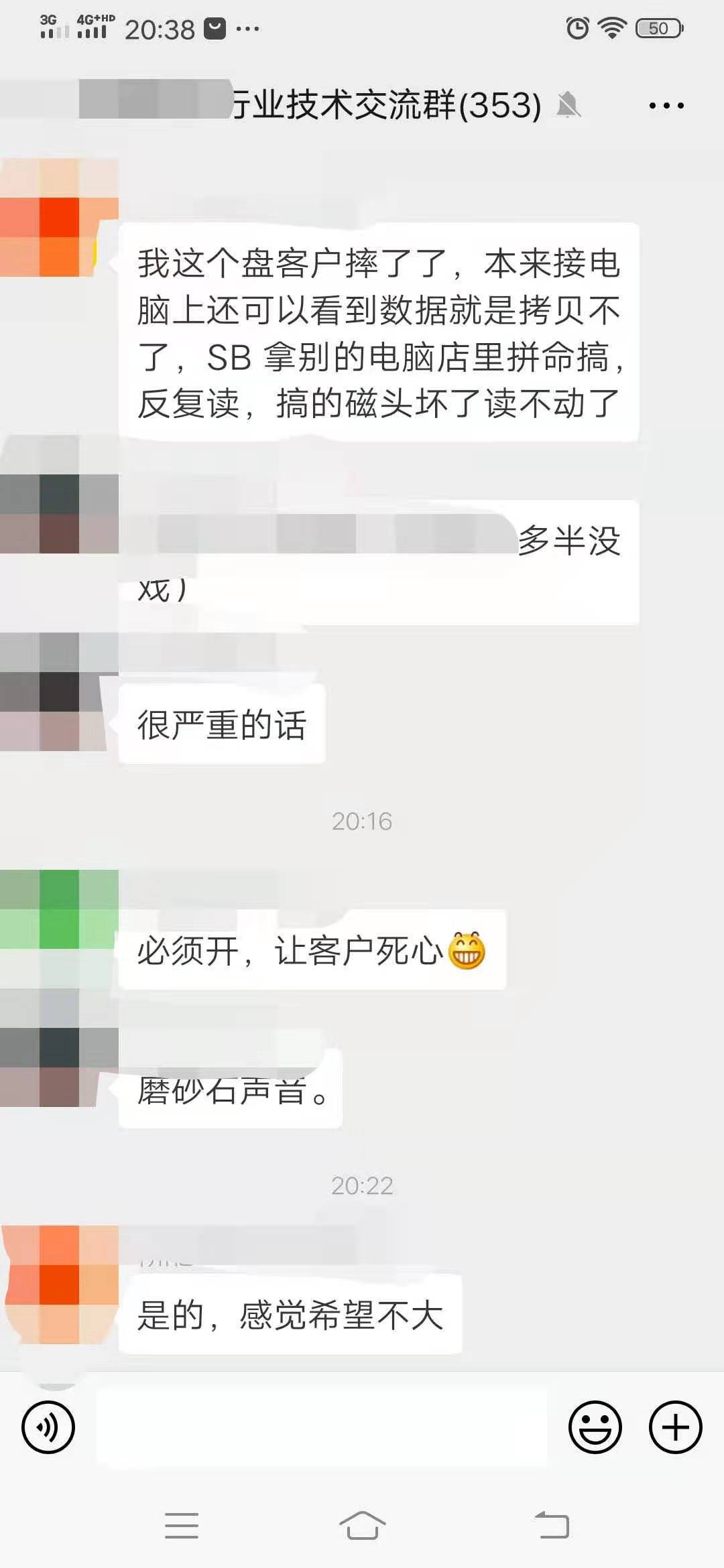Viewport: 724px width, 1568px height.
Task: Tap the Android home navigation button
Action: (x=362, y=1526)
